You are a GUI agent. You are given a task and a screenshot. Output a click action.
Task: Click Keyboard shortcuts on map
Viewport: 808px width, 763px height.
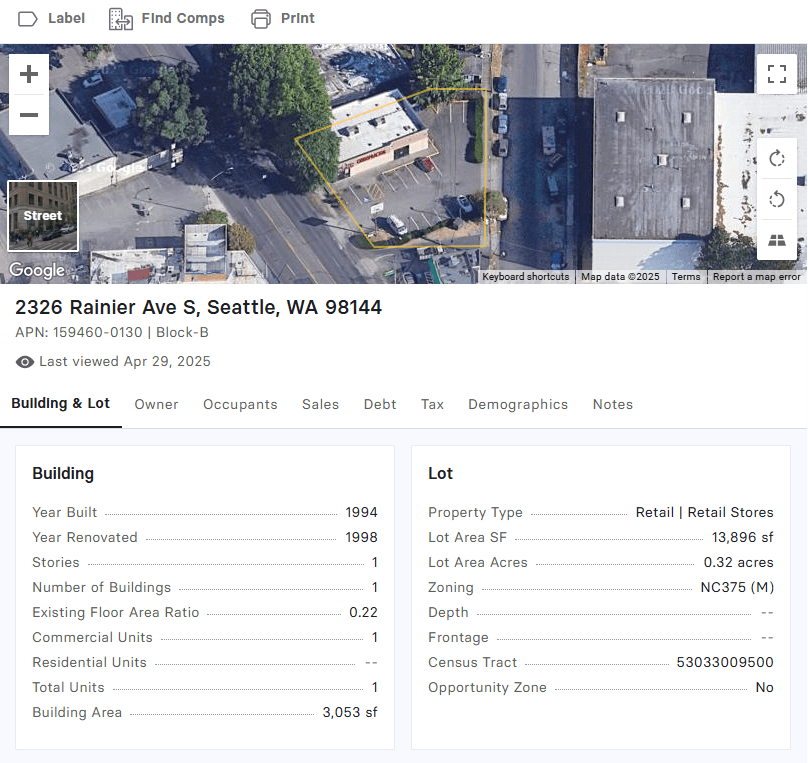point(526,277)
